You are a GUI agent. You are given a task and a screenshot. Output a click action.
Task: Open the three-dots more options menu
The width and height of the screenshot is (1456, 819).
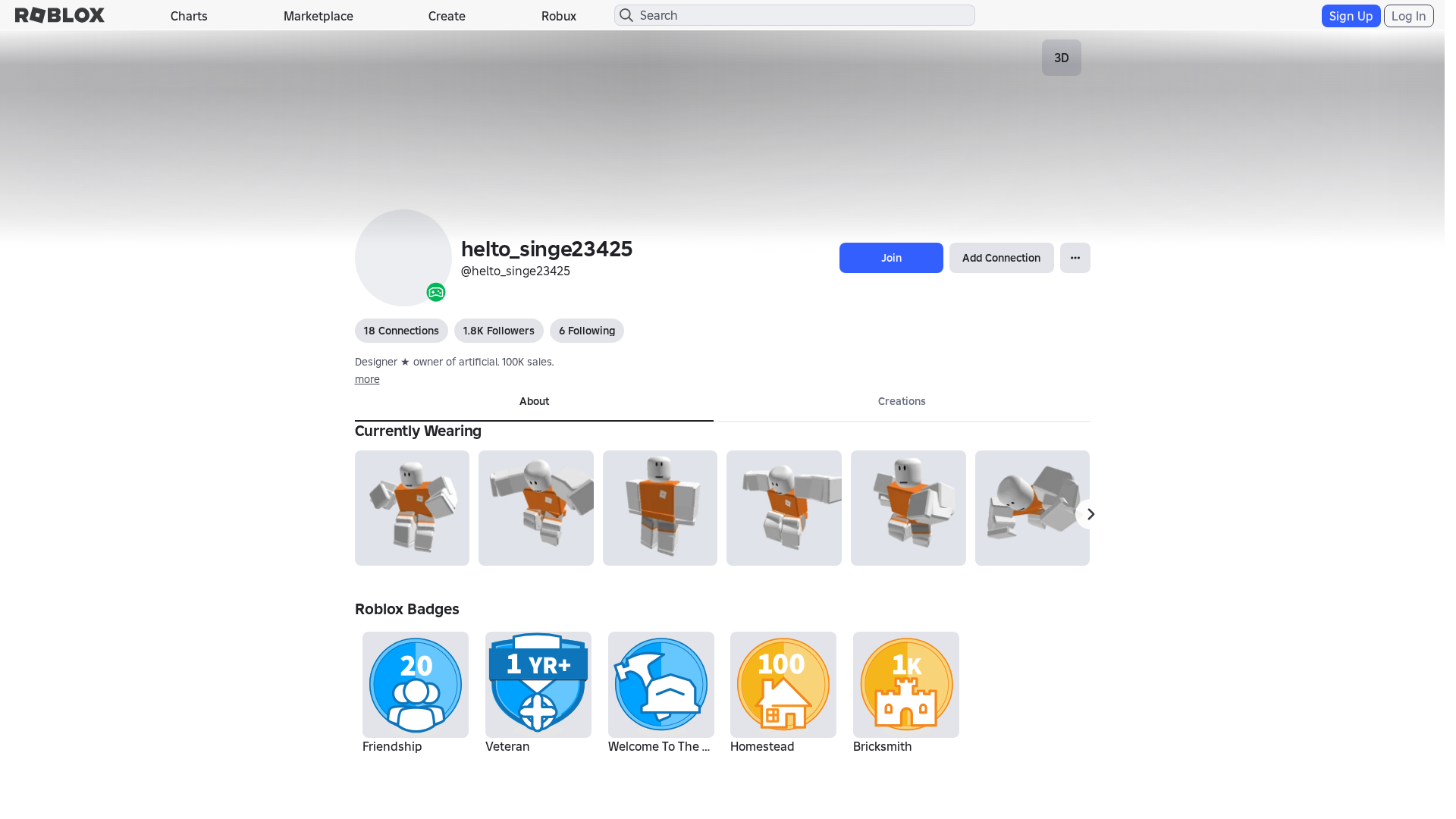pyautogui.click(x=1075, y=258)
